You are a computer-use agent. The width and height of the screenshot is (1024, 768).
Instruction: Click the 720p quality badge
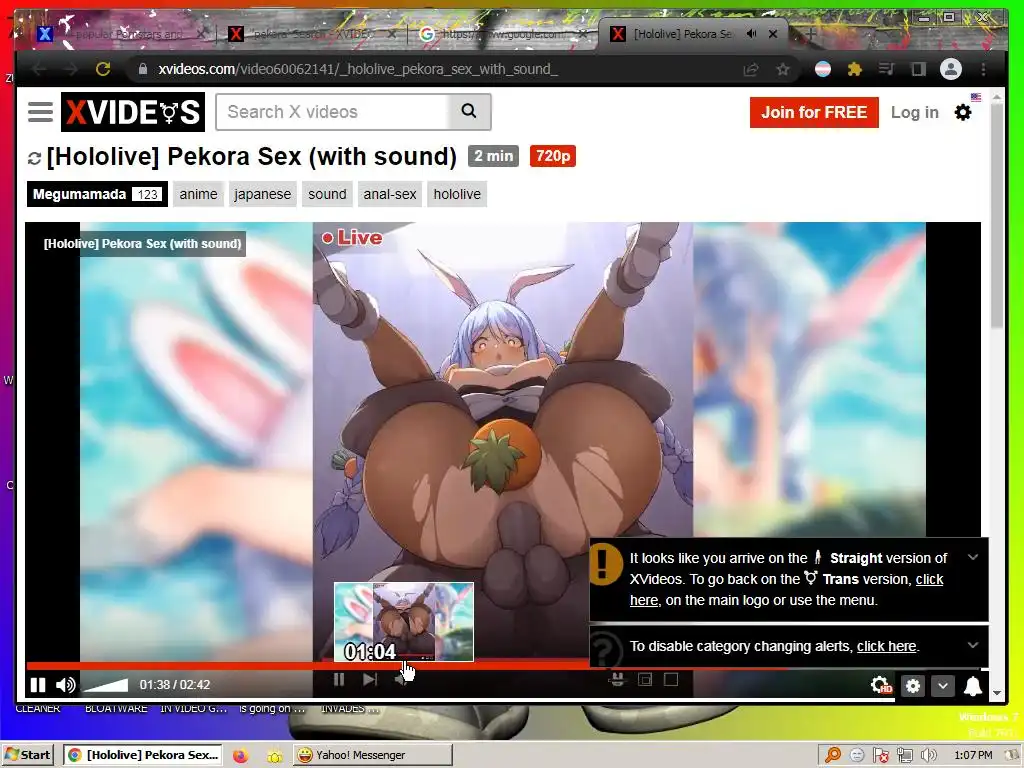pyautogui.click(x=552, y=156)
